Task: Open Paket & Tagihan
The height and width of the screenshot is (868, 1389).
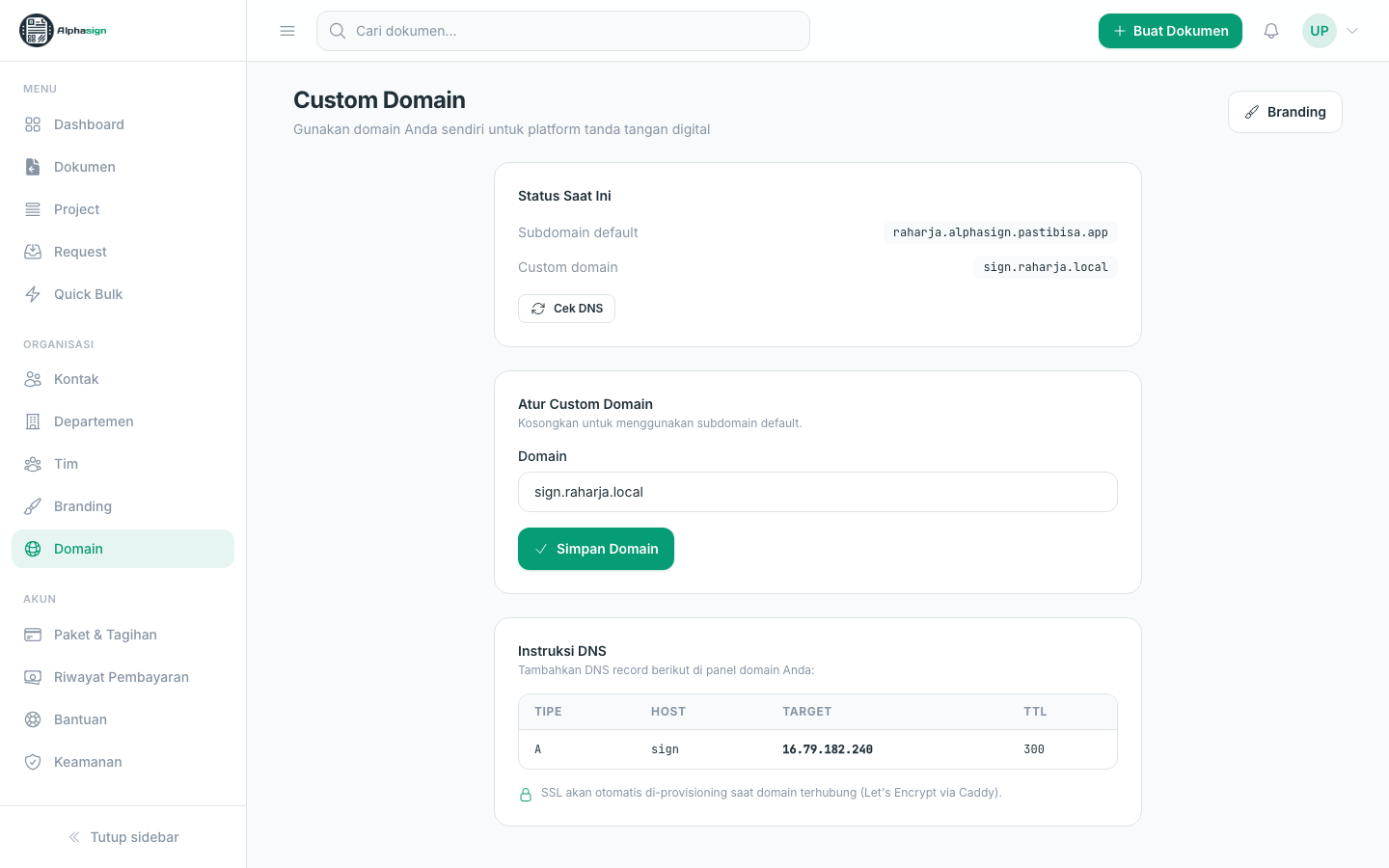Action: [123, 635]
